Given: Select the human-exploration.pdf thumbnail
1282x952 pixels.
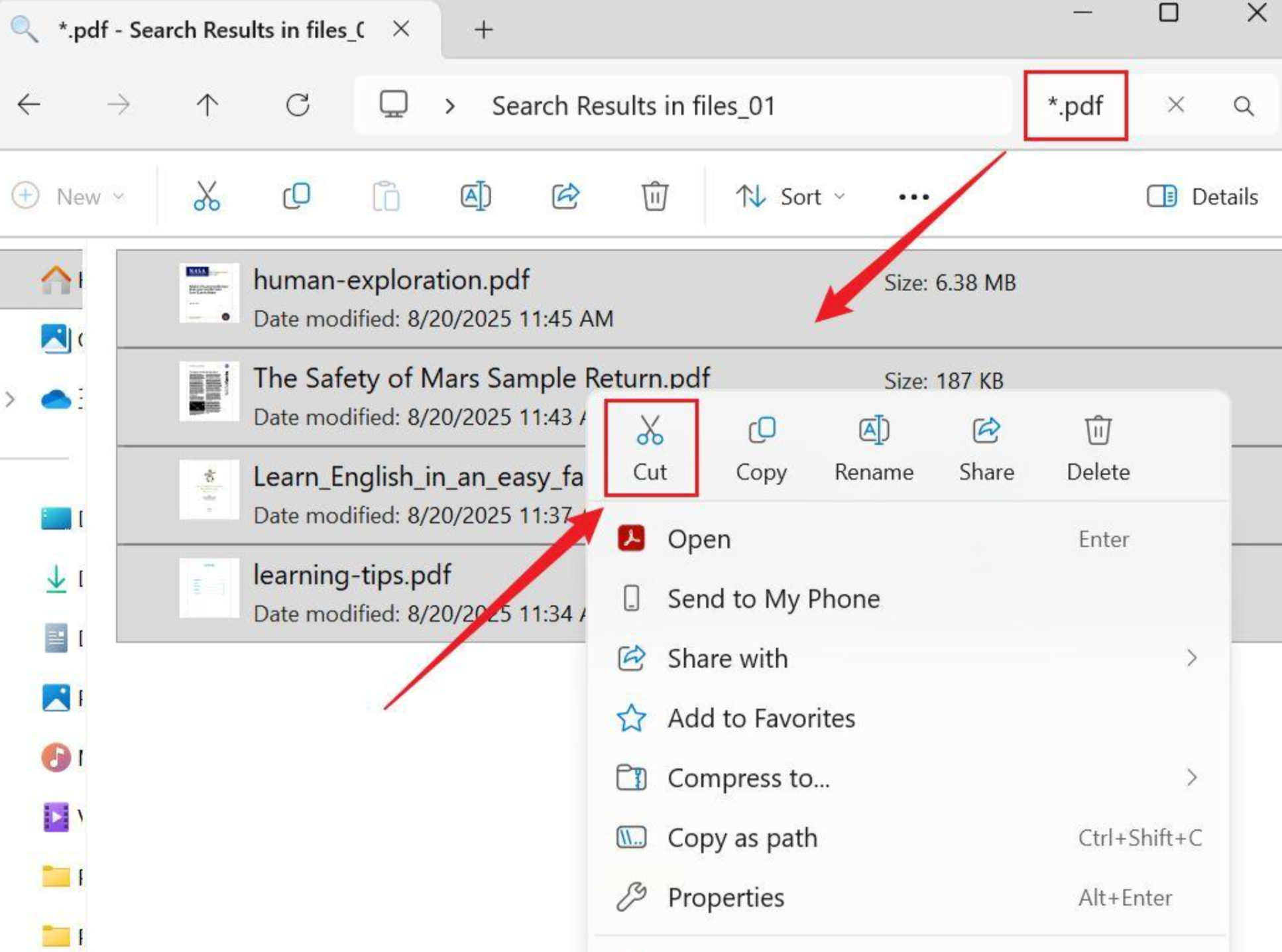Looking at the screenshot, I should [209, 293].
